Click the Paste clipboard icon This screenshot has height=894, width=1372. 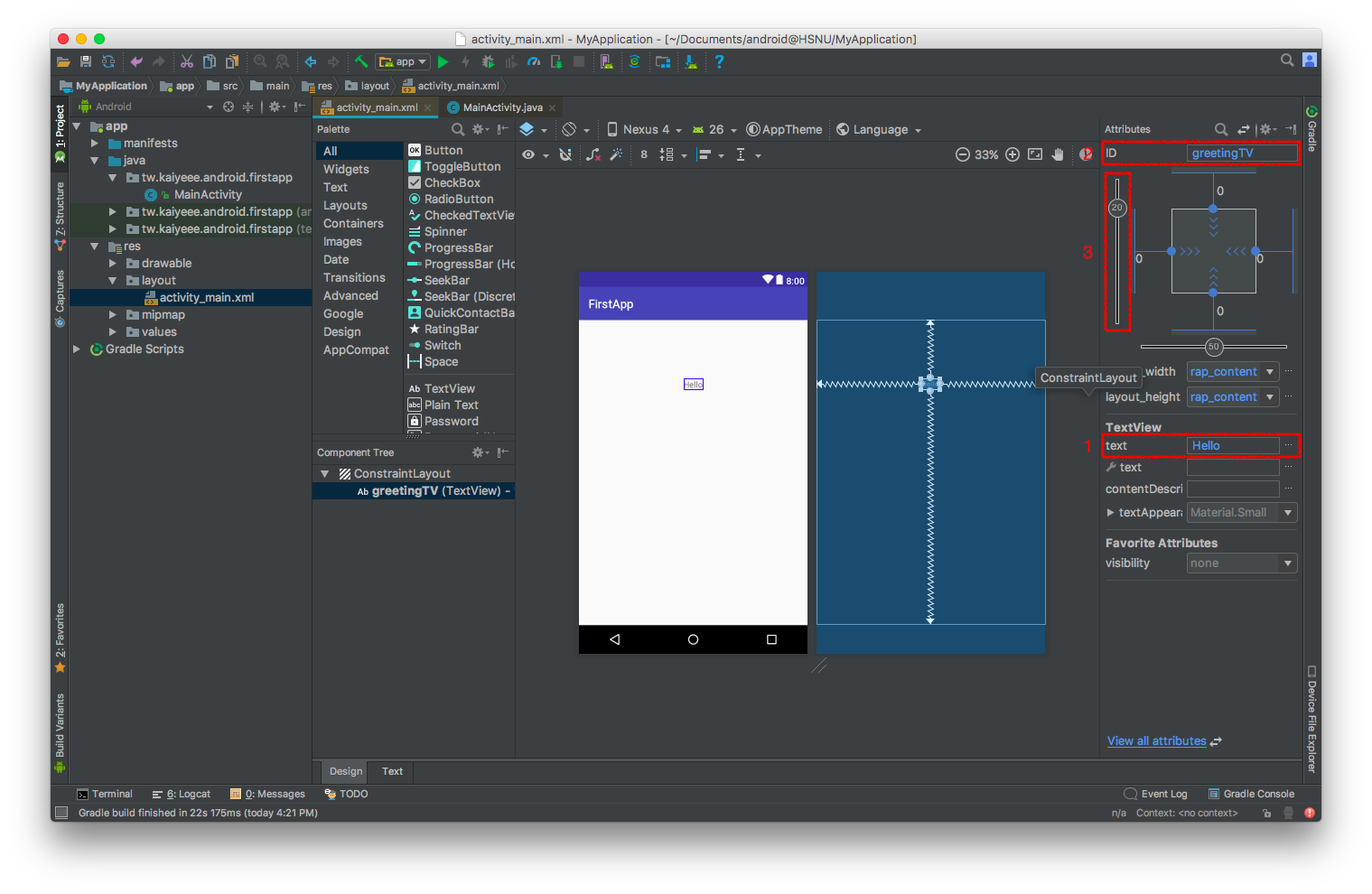click(232, 61)
